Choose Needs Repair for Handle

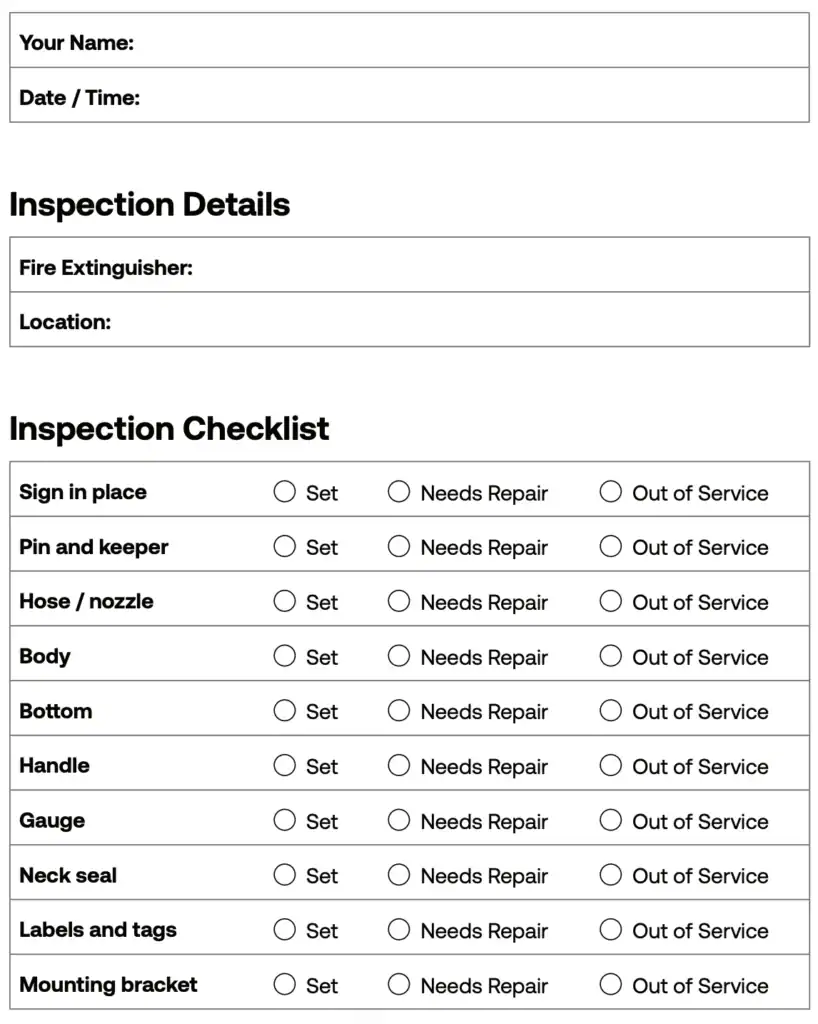tap(399, 765)
